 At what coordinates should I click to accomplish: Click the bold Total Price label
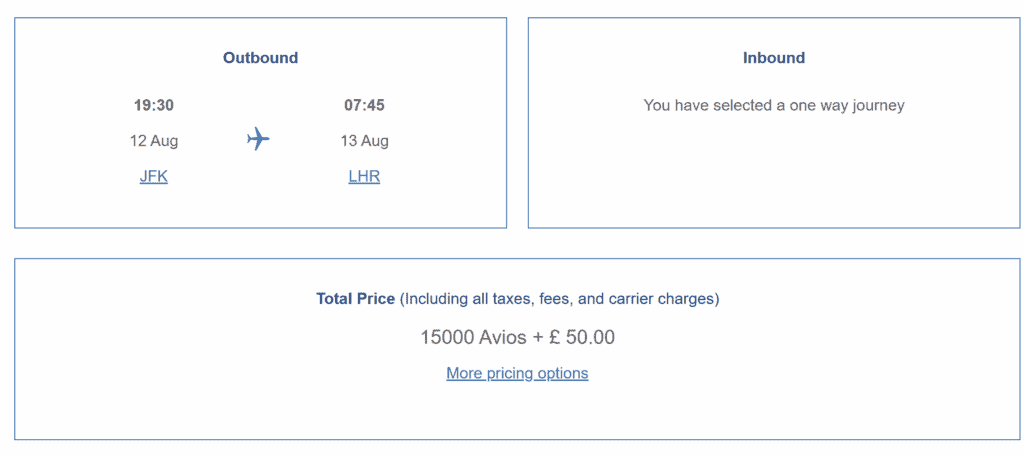[355, 299]
